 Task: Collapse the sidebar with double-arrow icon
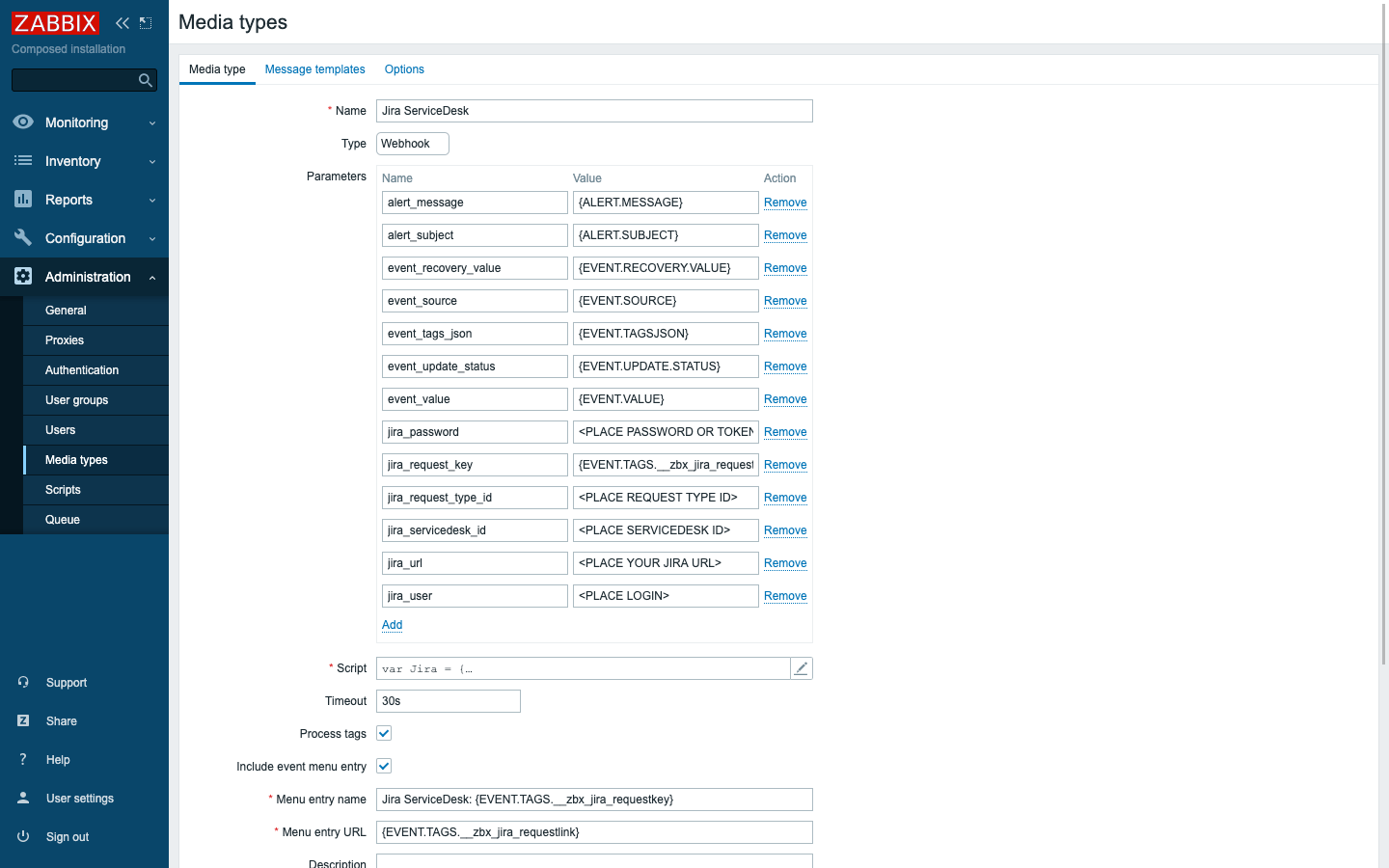click(123, 23)
